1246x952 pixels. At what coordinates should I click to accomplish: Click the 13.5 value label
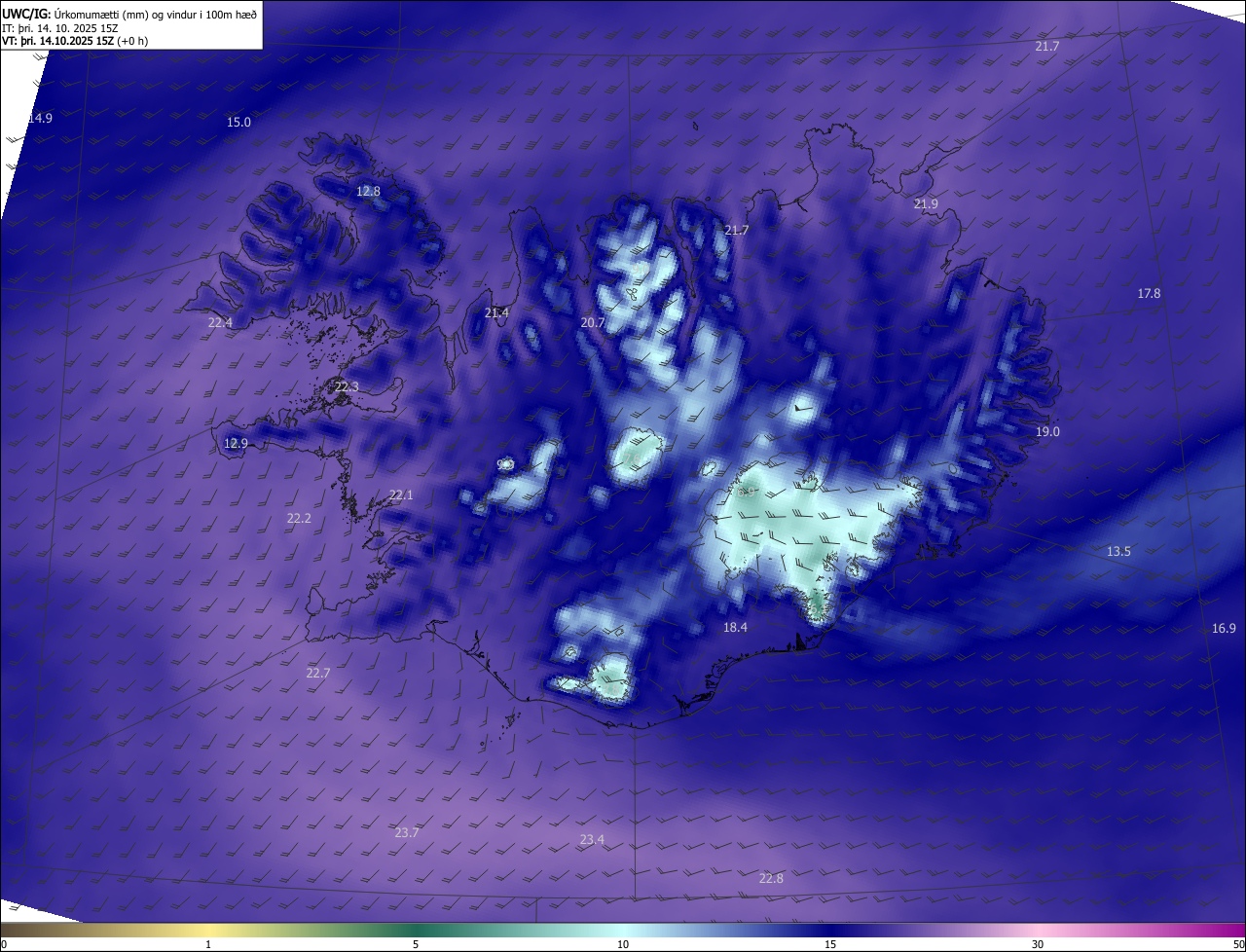pyautogui.click(x=1118, y=551)
